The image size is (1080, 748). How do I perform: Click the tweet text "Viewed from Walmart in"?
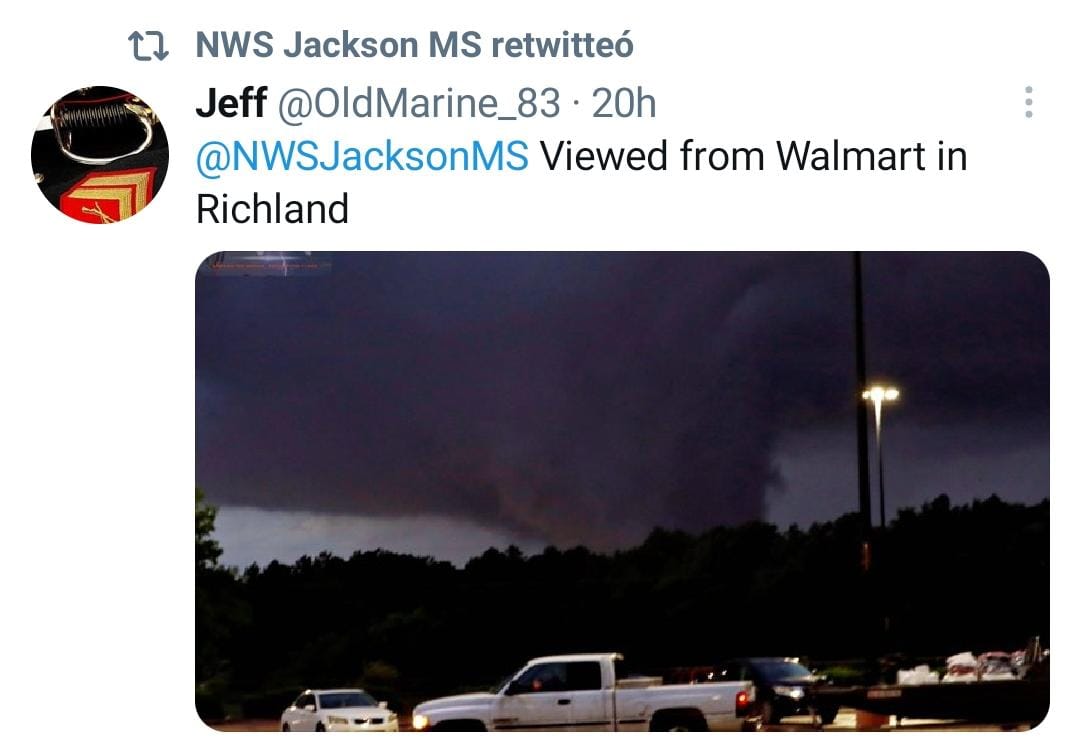coord(754,156)
